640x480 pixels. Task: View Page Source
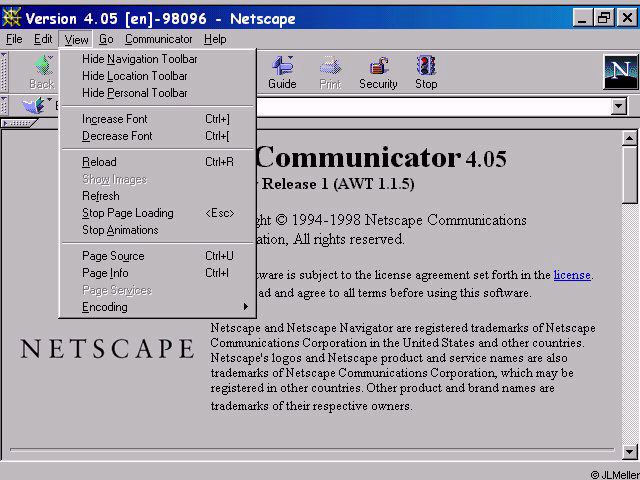158,256
